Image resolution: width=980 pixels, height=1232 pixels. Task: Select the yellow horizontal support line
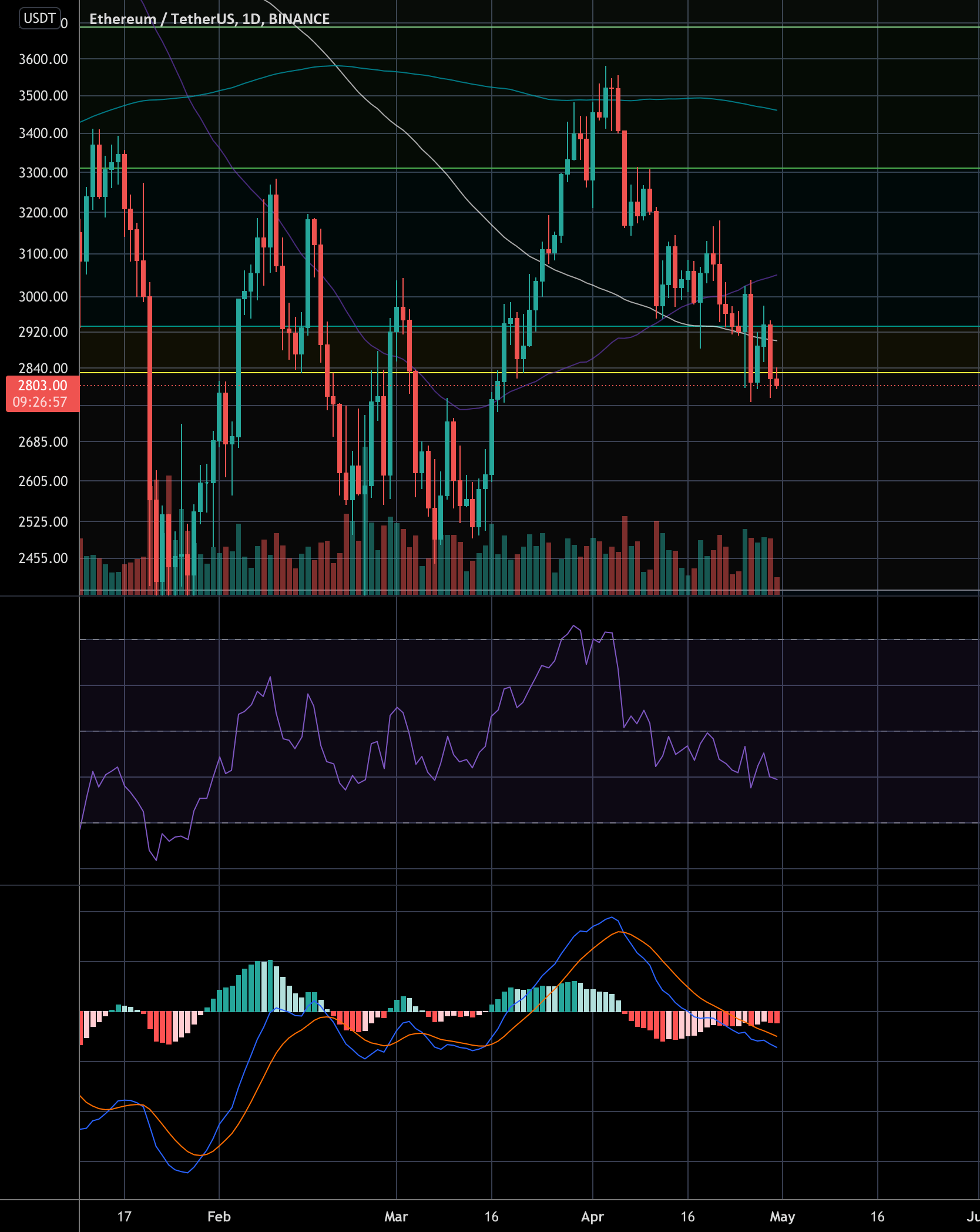411,372
